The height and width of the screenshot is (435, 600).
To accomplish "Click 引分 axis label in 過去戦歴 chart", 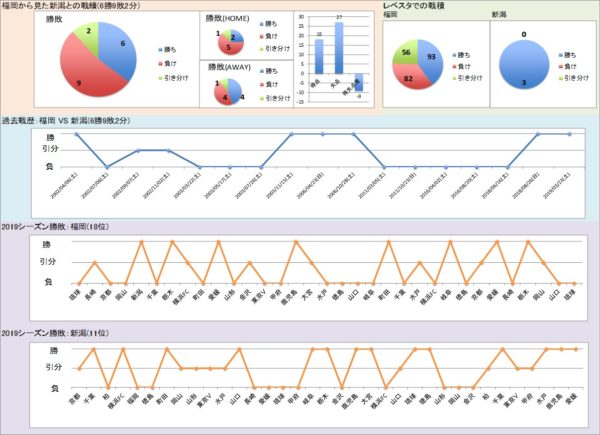I will tap(50, 148).
